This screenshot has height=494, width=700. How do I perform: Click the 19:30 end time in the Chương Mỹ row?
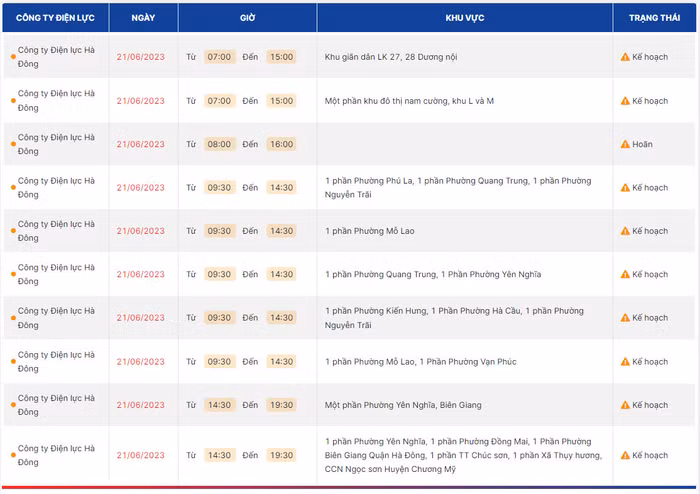[282, 455]
